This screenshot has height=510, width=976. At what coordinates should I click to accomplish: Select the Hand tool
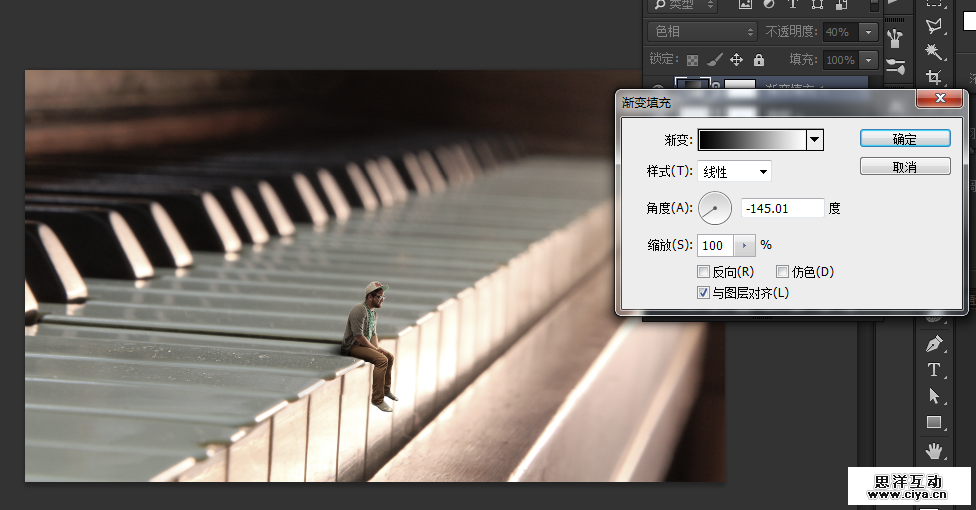pos(934,450)
